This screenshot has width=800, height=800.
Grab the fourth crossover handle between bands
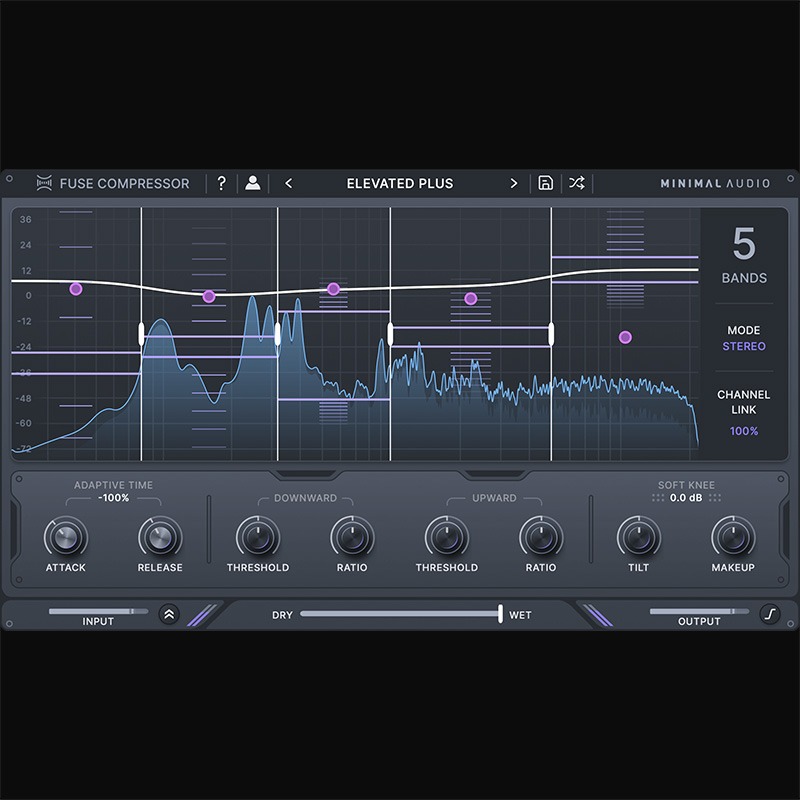pos(551,334)
